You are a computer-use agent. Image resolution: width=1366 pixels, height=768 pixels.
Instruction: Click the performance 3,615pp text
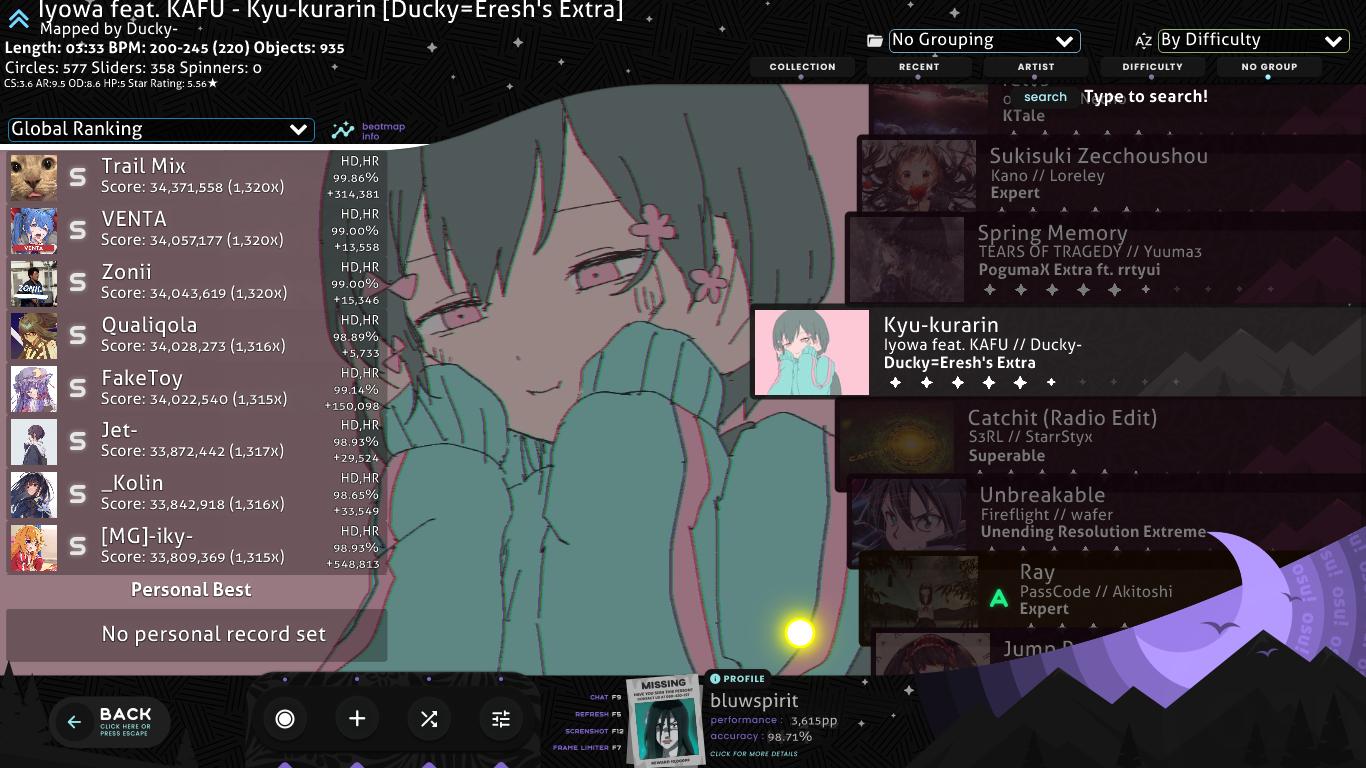pyautogui.click(x=774, y=720)
